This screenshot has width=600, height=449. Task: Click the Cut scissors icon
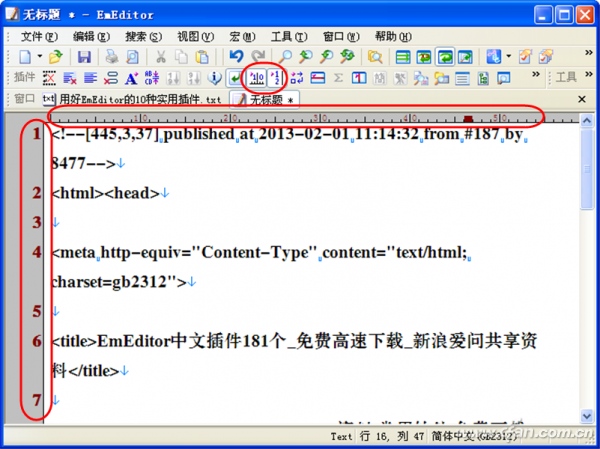coord(161,57)
